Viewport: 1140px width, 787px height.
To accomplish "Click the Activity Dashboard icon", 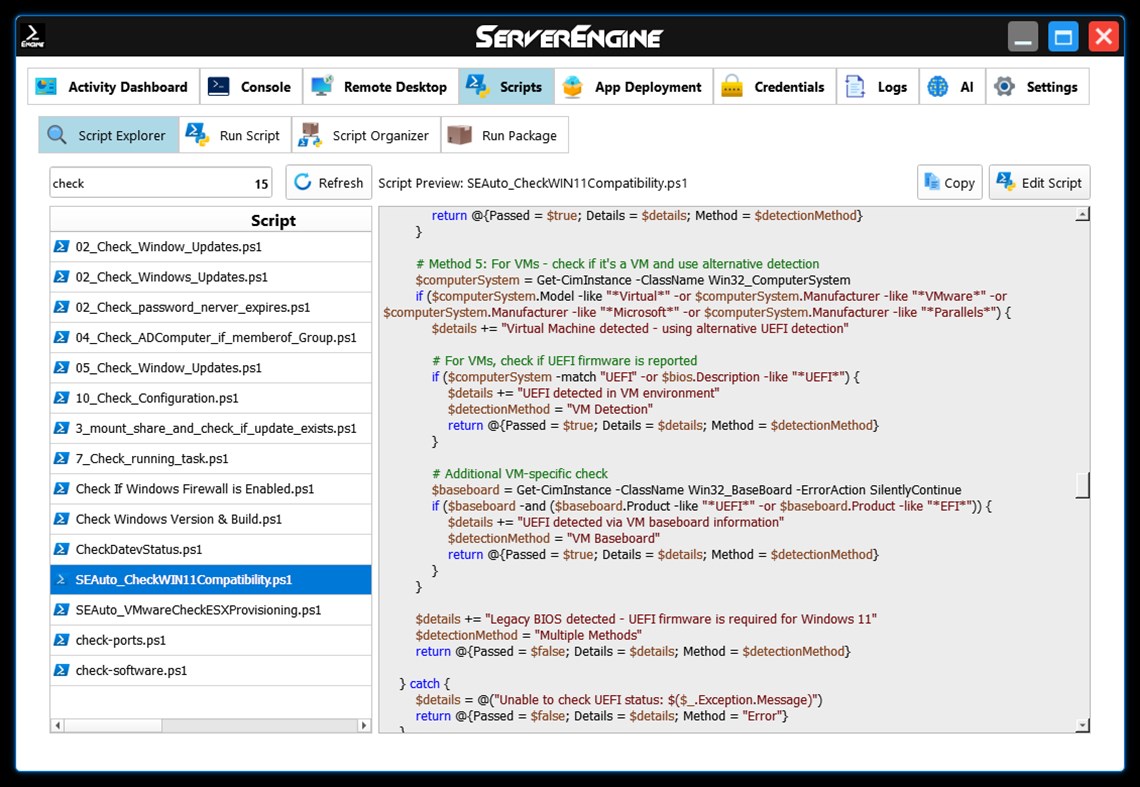I will pyautogui.click(x=45, y=87).
